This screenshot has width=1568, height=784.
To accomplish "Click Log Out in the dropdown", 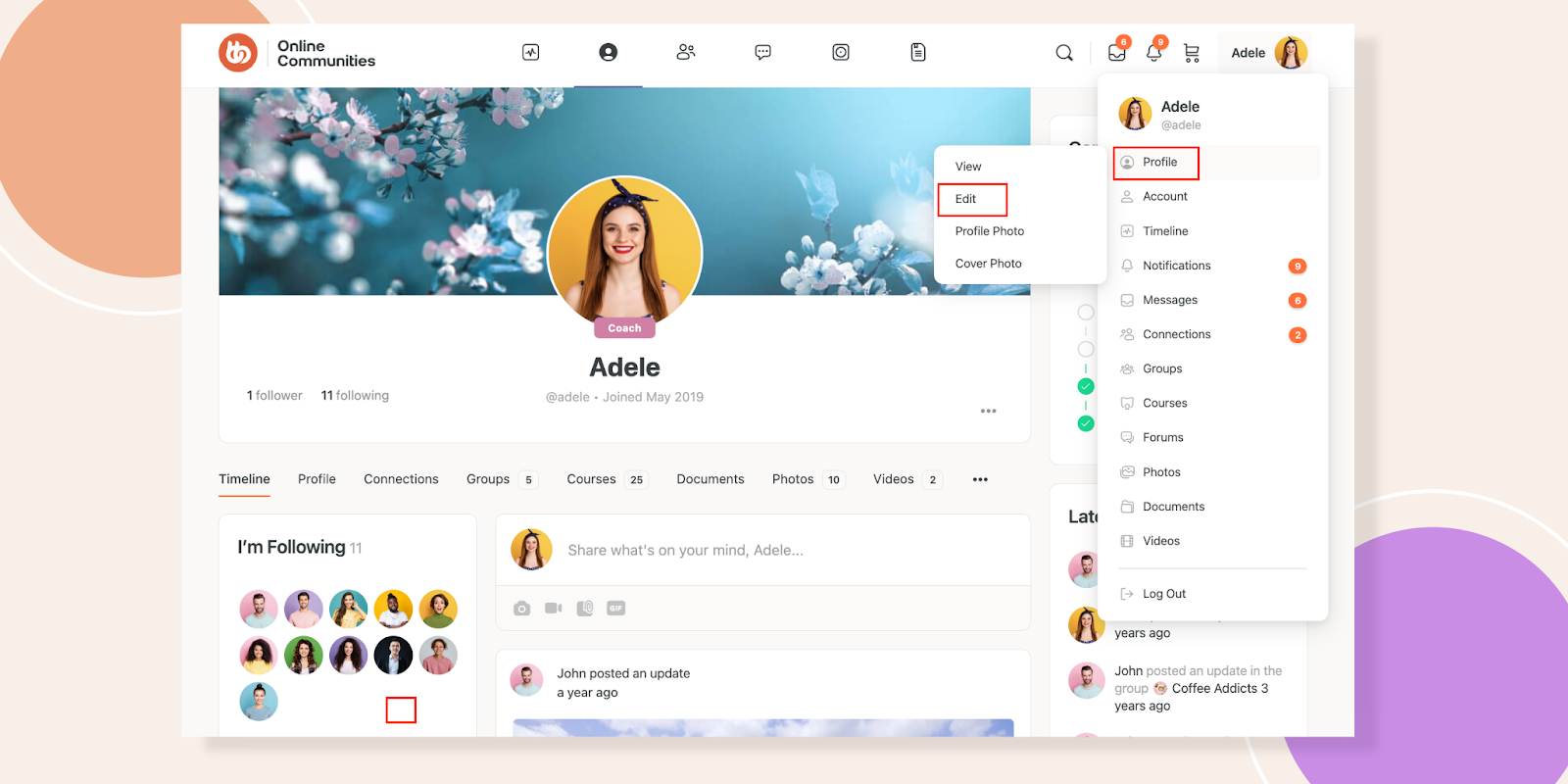I will (1164, 594).
